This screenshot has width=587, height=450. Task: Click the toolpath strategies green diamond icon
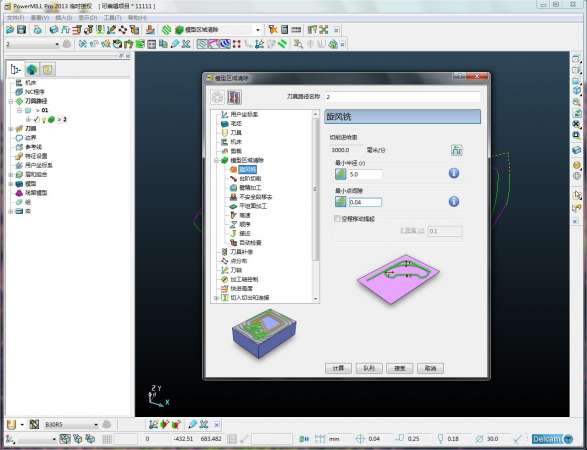(x=167, y=30)
